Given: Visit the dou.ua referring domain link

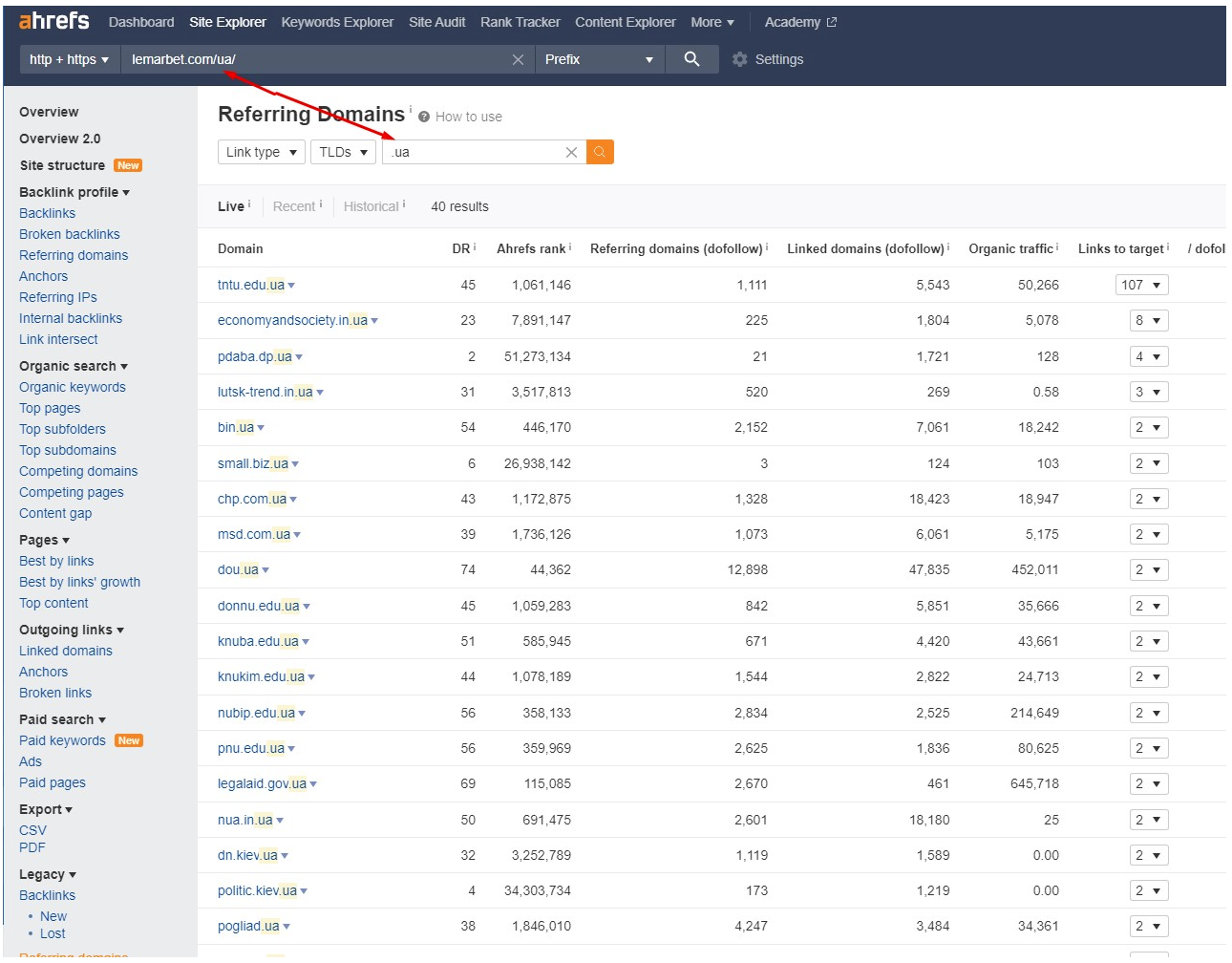Looking at the screenshot, I should pyautogui.click(x=235, y=569).
